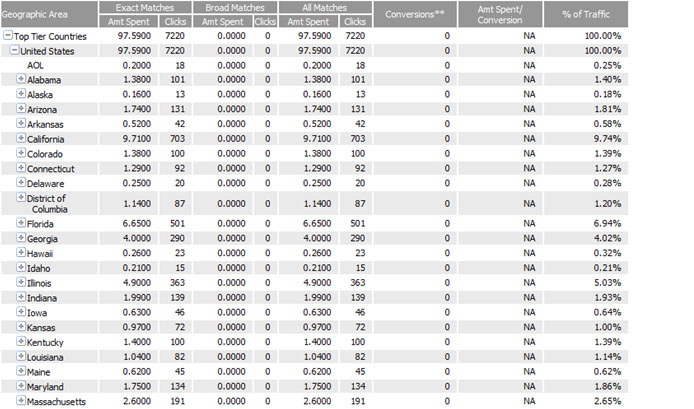Click Arizona's 1.81% traffic value
Image resolution: width=694 pixels, height=409 pixels.
coord(607,109)
